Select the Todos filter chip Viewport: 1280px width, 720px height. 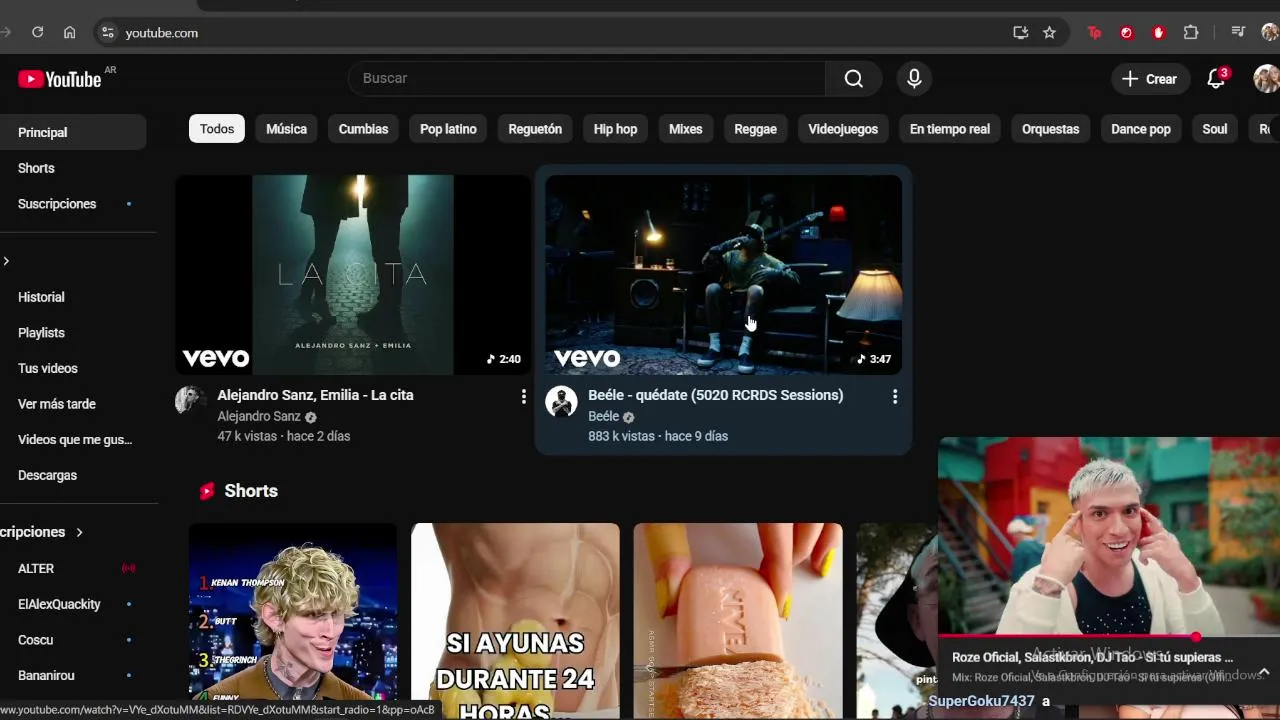pos(217,129)
